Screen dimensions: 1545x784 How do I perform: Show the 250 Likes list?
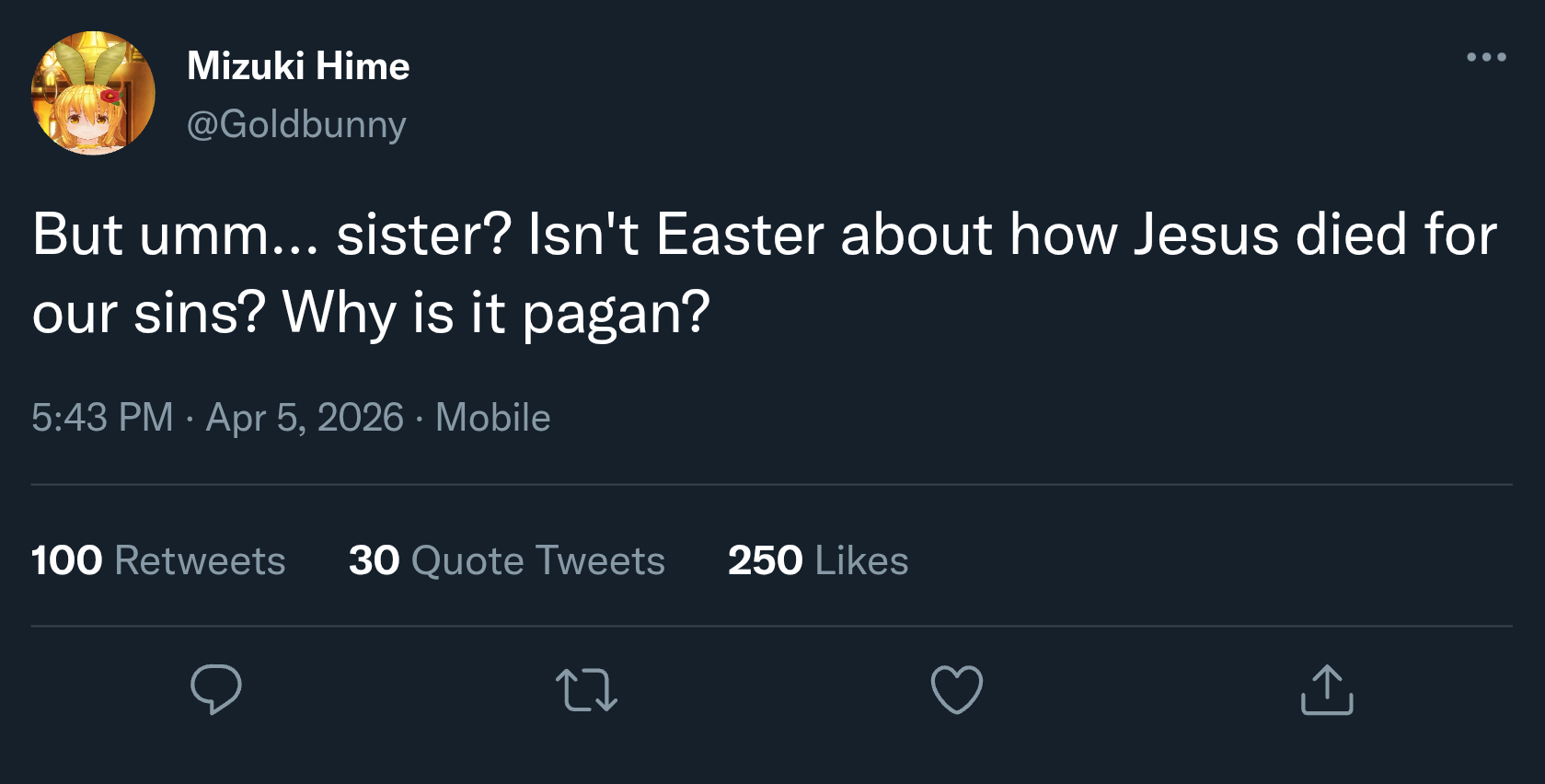click(x=818, y=560)
